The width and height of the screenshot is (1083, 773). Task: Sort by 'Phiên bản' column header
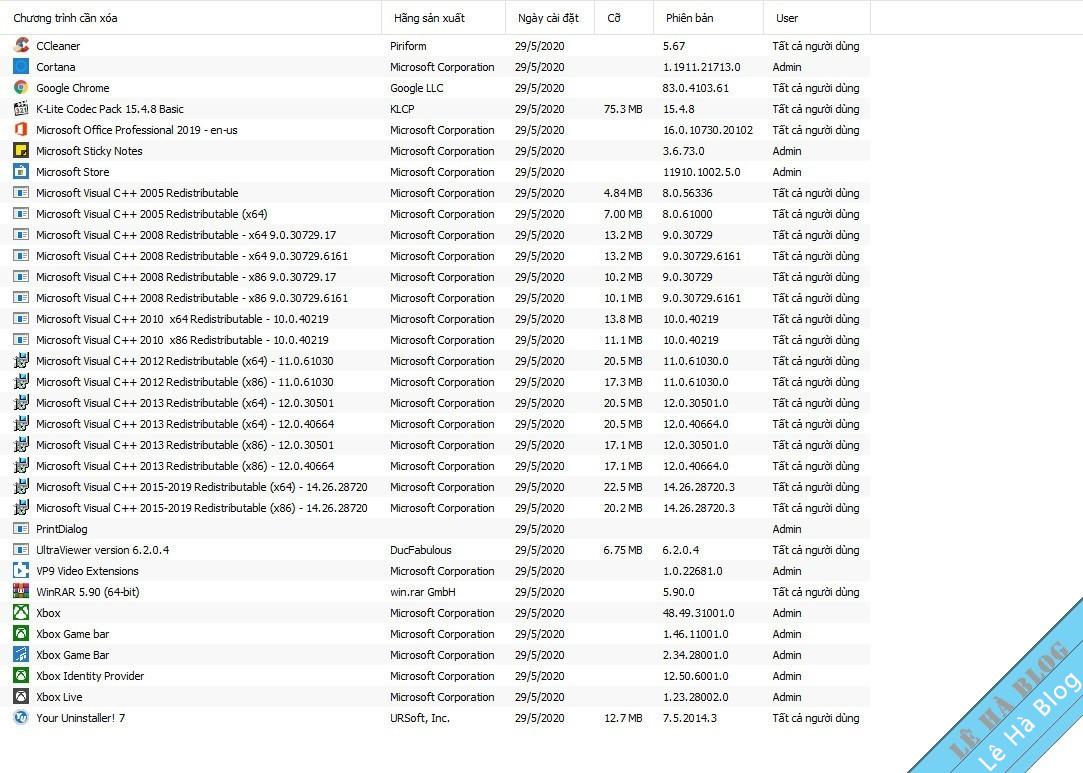point(708,18)
